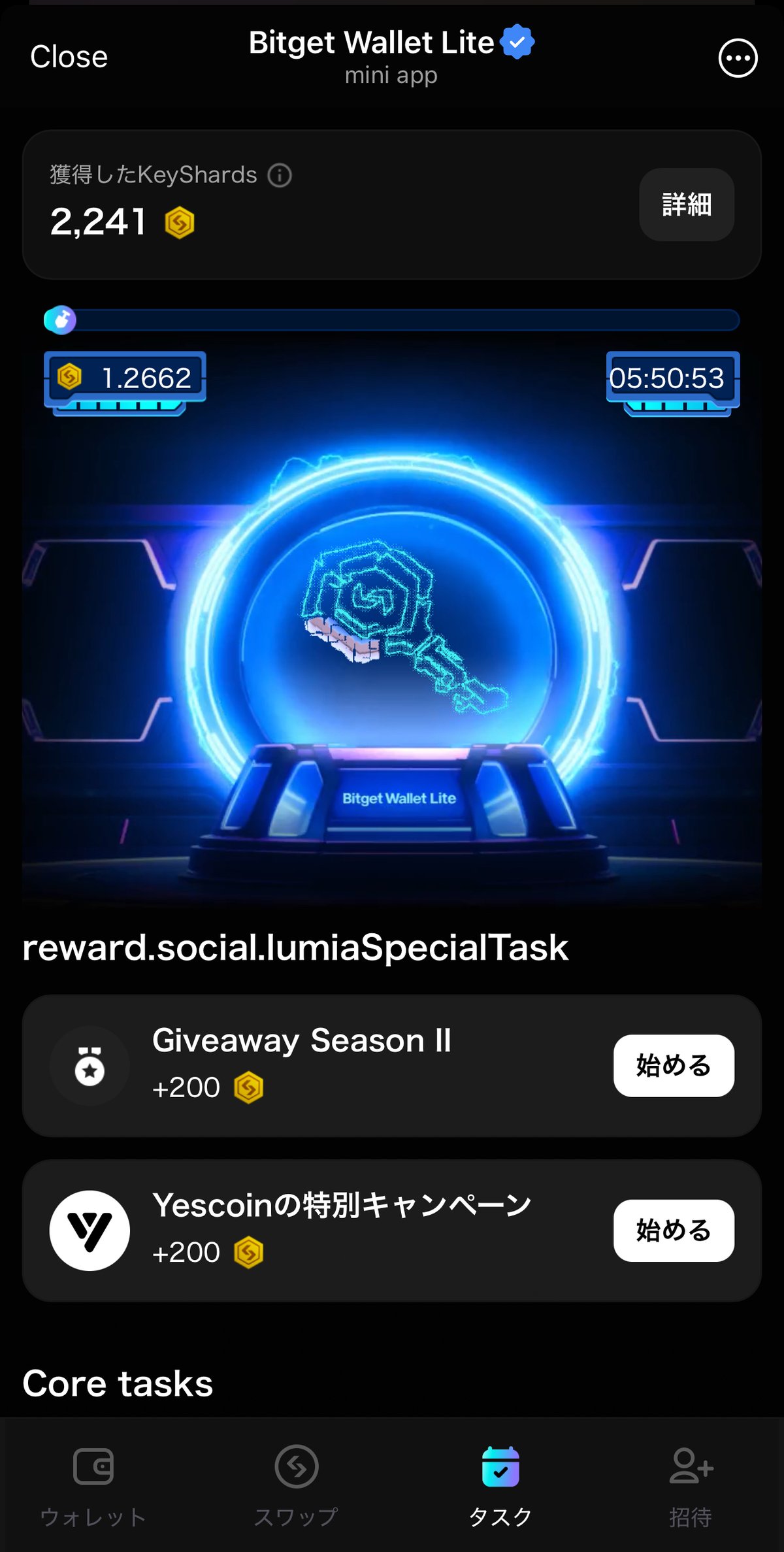Open the 招待 invite person icon

pyautogui.click(x=691, y=1466)
